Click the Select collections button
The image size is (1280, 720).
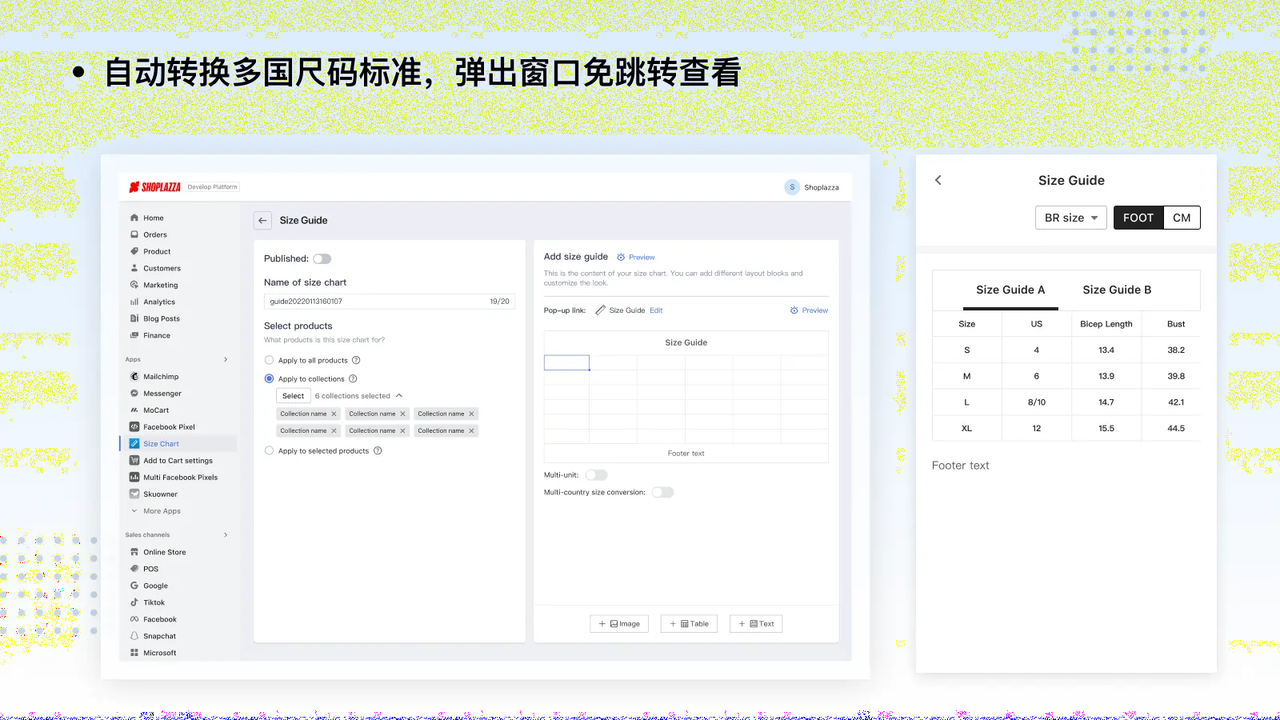293,396
